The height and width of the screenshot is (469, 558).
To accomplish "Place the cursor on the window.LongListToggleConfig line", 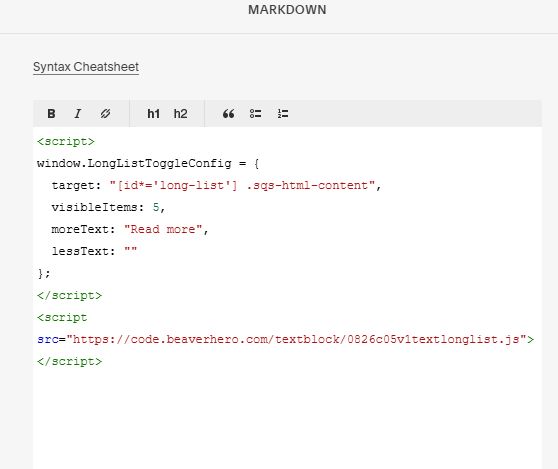I will (148, 164).
